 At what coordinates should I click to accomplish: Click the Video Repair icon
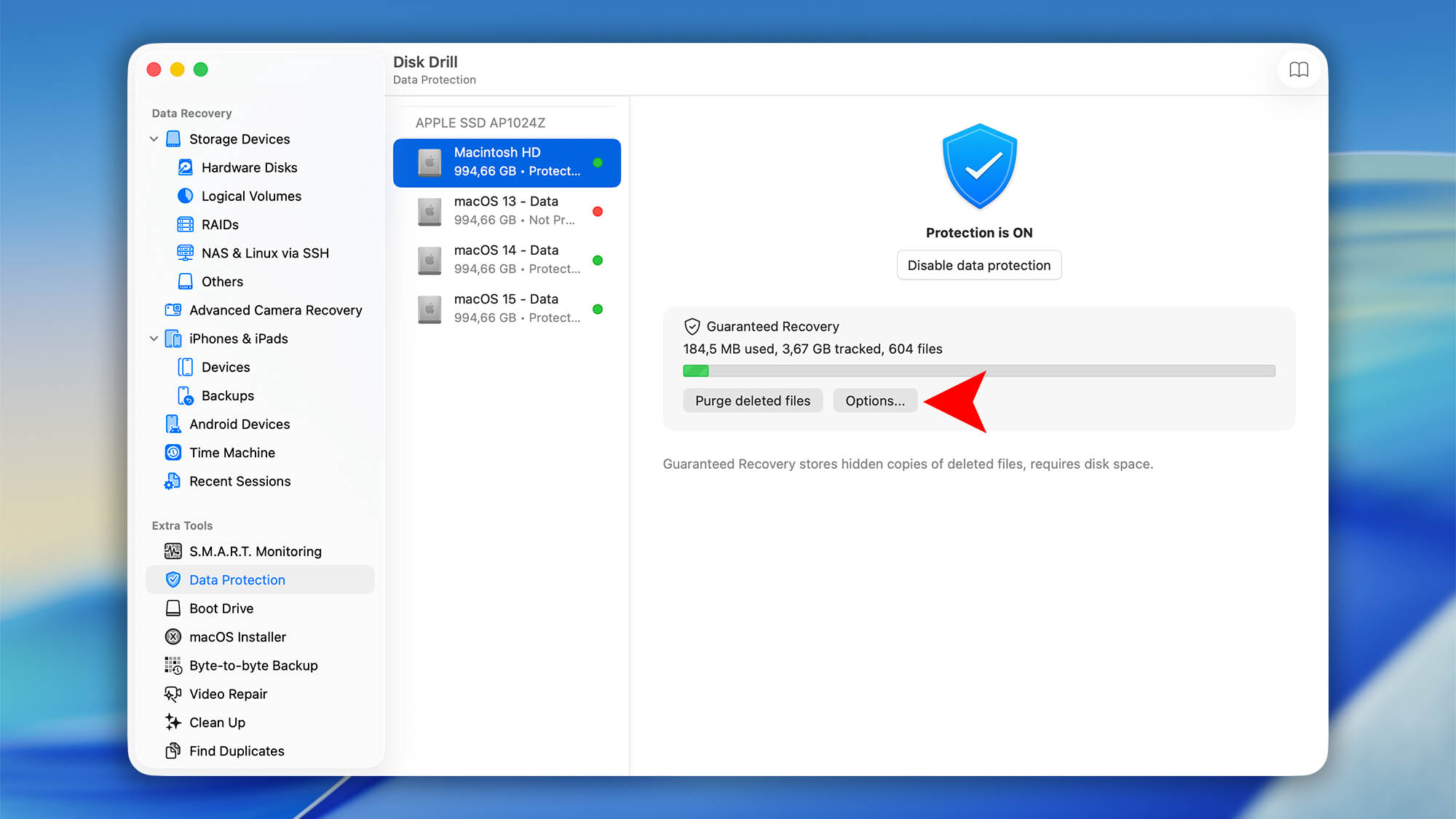point(173,694)
